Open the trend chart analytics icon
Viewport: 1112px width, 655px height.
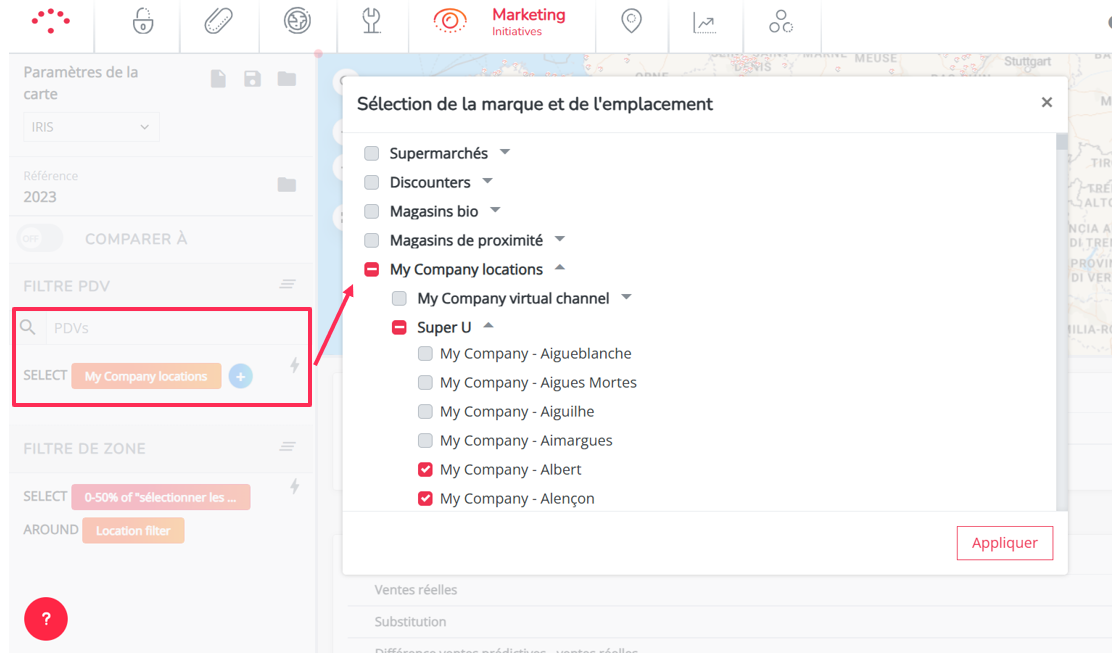704,22
